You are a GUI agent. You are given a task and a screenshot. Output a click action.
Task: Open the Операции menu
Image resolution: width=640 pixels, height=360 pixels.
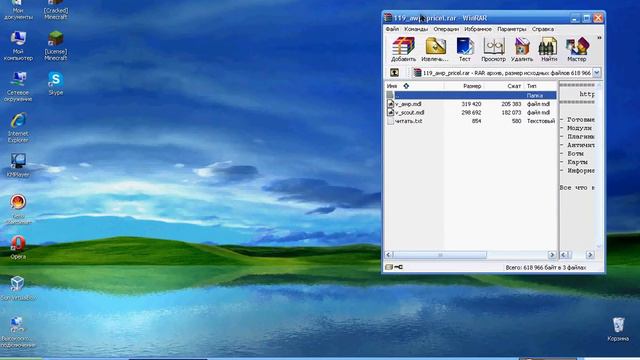coord(446,29)
